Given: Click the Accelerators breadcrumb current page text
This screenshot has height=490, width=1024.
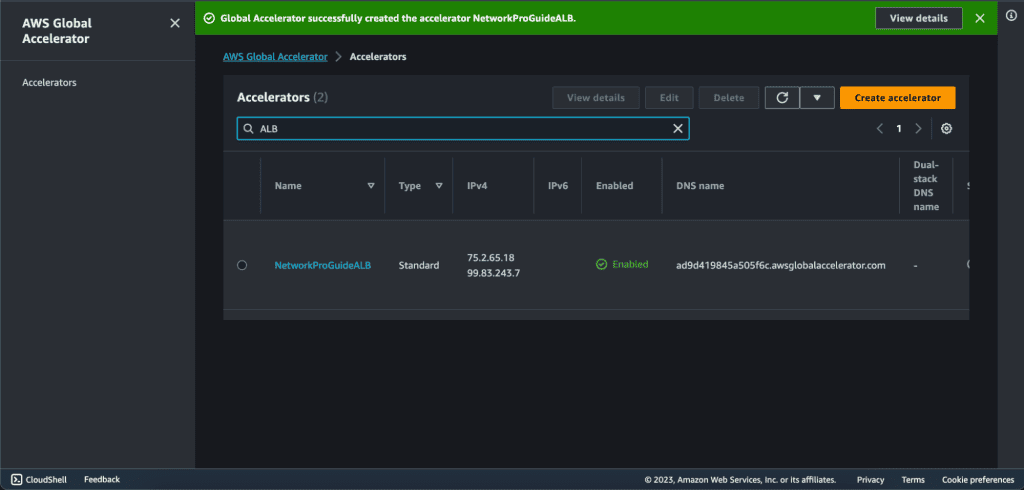Looking at the screenshot, I should (378, 57).
